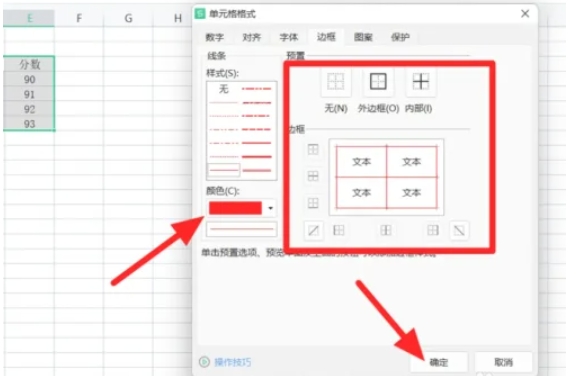Click the play icon beside 操作技巧
This screenshot has width=577, height=376.
click(x=204, y=362)
